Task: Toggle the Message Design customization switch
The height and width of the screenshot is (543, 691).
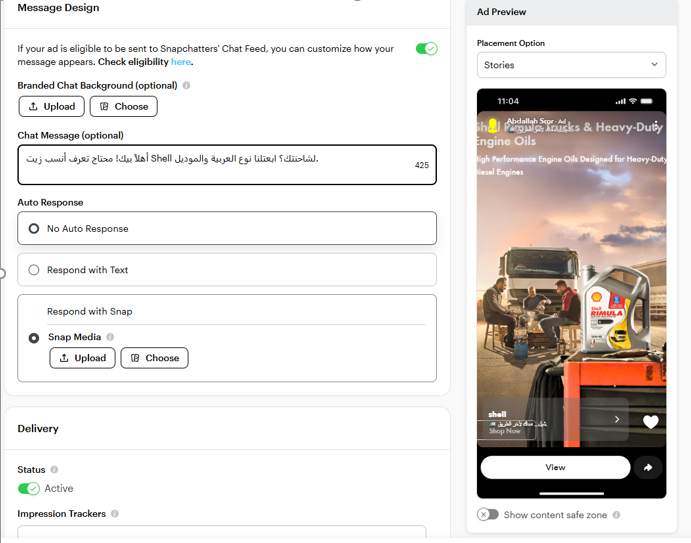Action: (x=426, y=48)
